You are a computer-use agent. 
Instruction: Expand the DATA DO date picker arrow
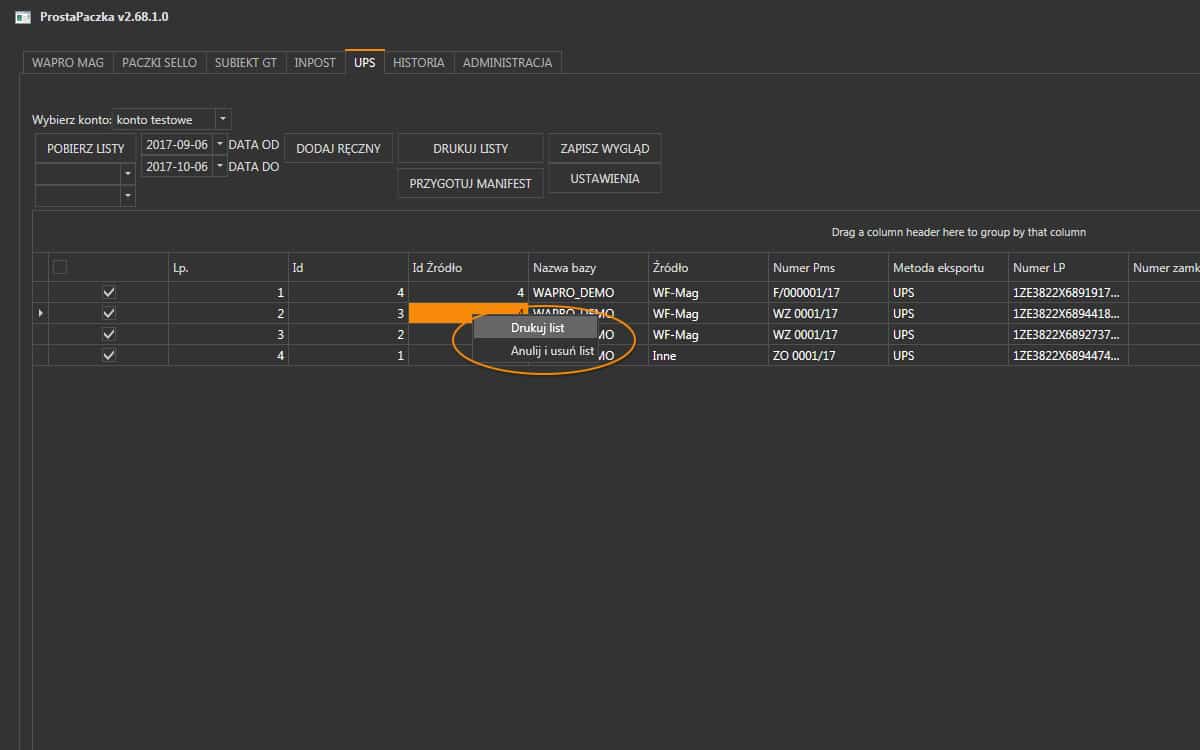[220, 167]
